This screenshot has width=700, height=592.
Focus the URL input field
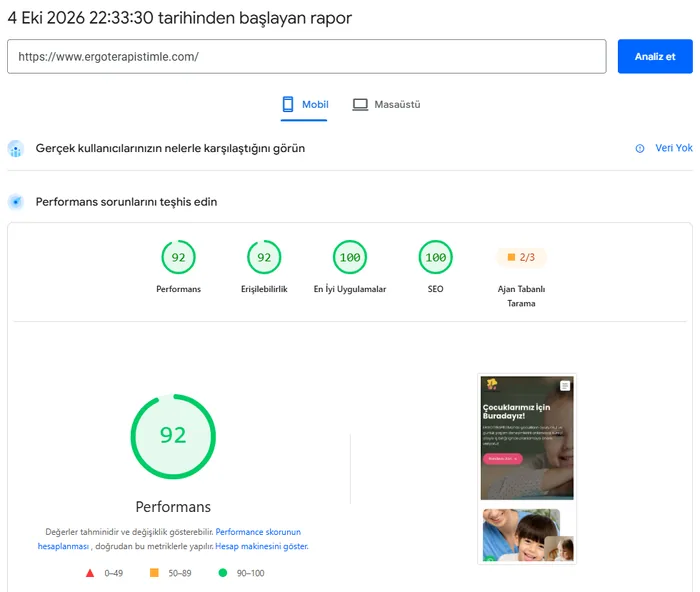coord(307,56)
